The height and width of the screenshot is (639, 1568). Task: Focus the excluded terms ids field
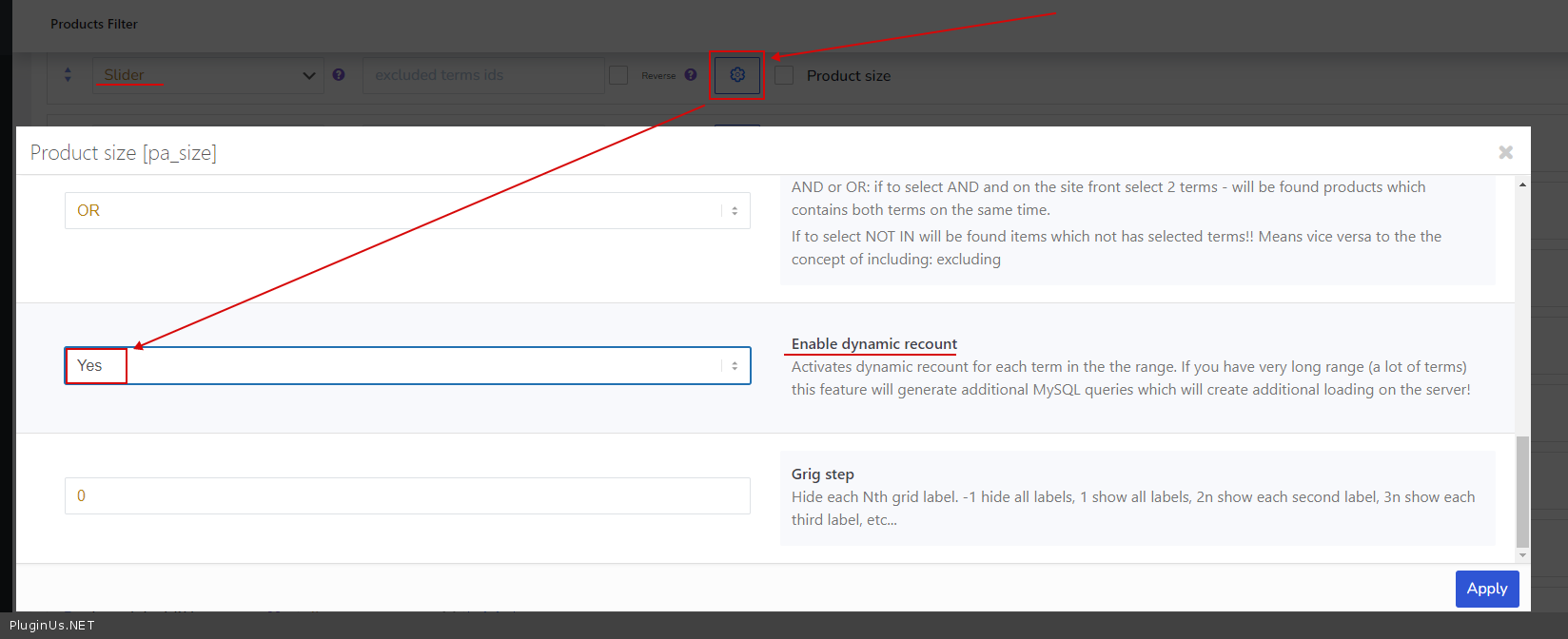tap(482, 75)
